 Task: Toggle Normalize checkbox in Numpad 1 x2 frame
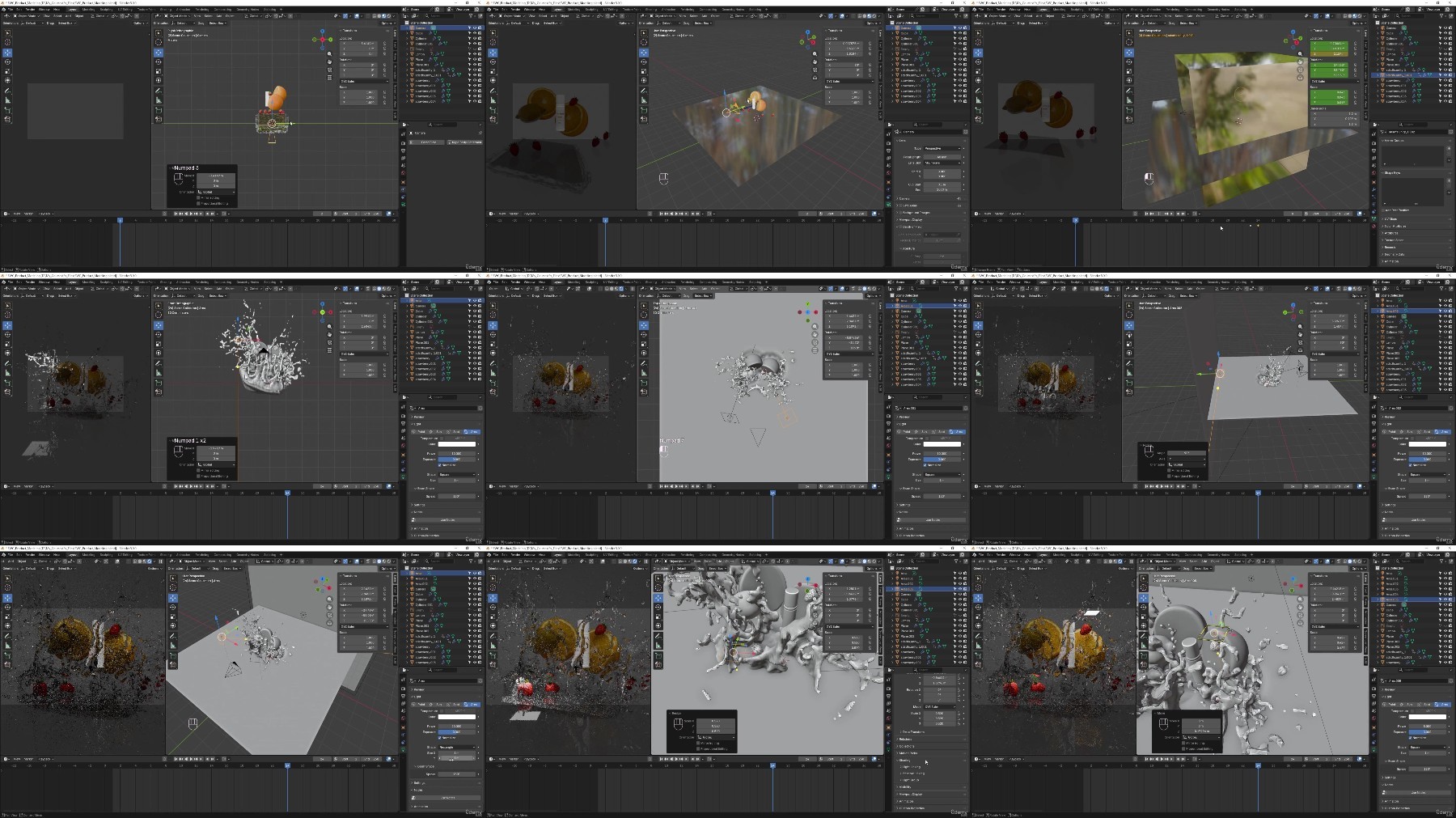[440, 465]
